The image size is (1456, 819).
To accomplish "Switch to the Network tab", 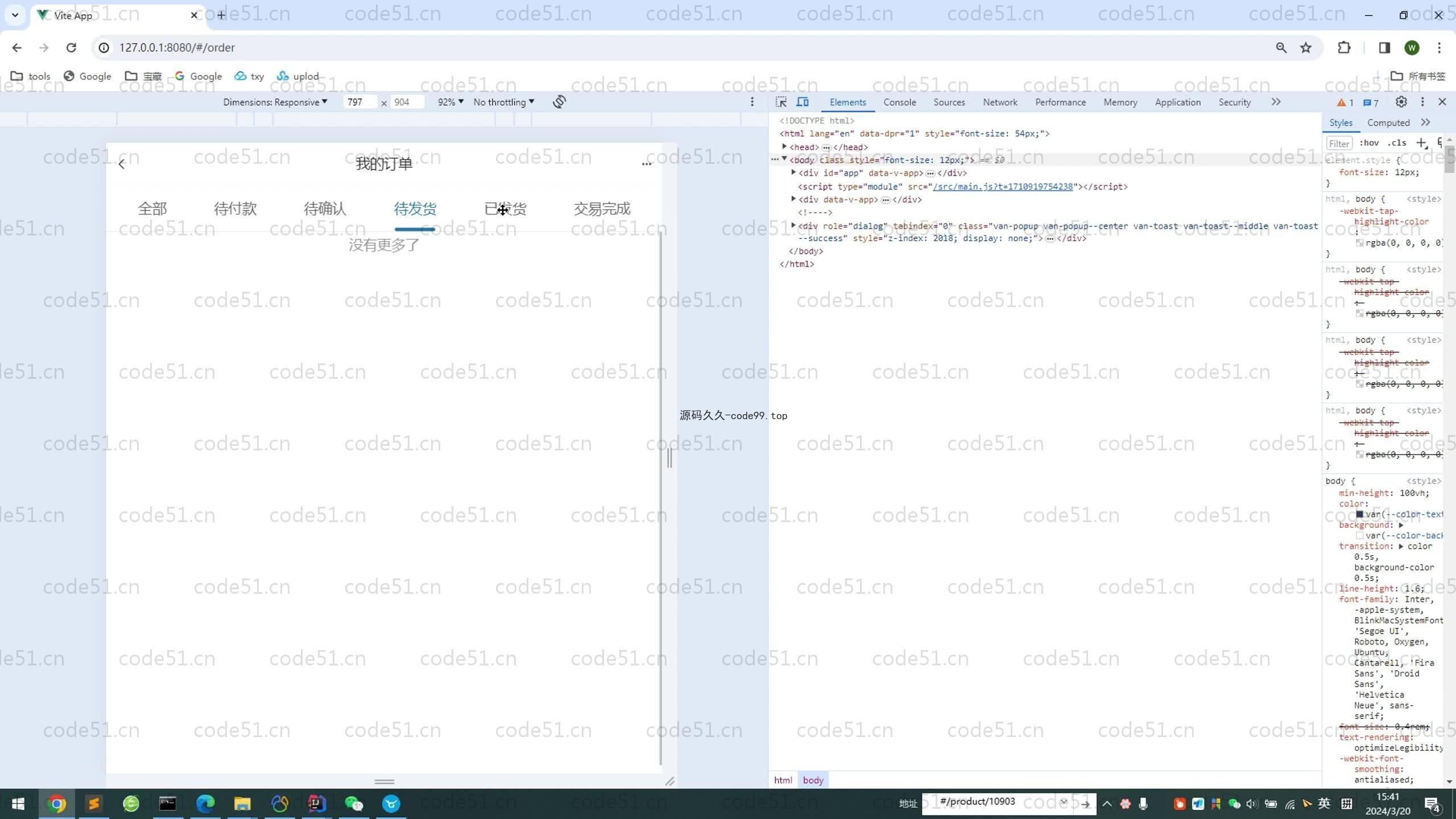I will (1000, 102).
